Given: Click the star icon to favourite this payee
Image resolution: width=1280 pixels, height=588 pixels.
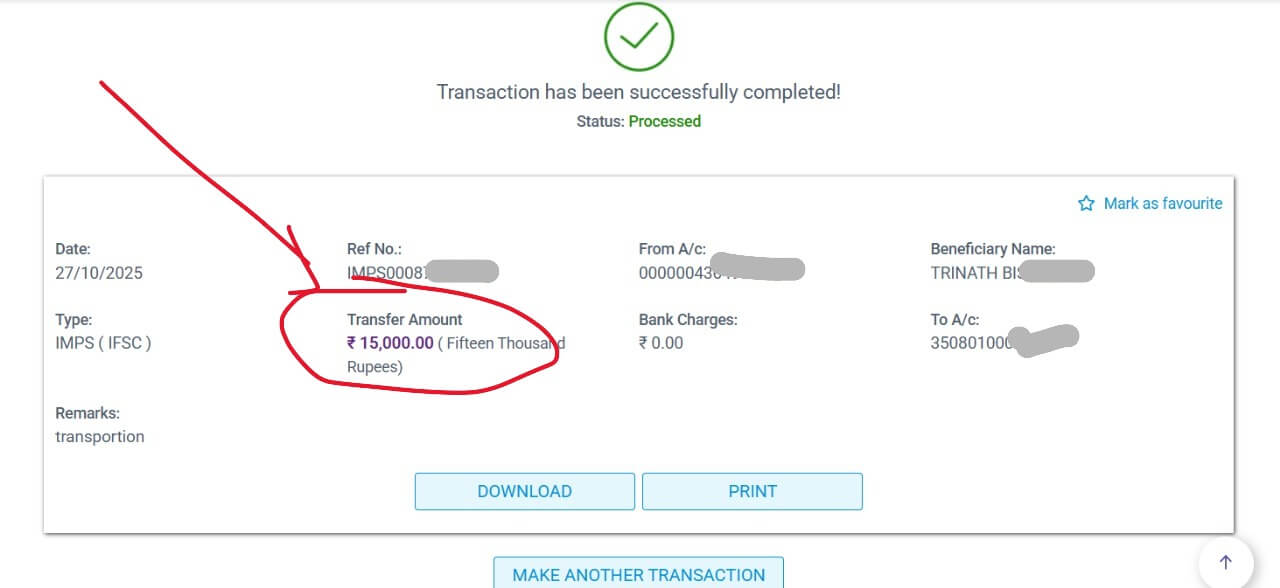Looking at the screenshot, I should point(1086,203).
